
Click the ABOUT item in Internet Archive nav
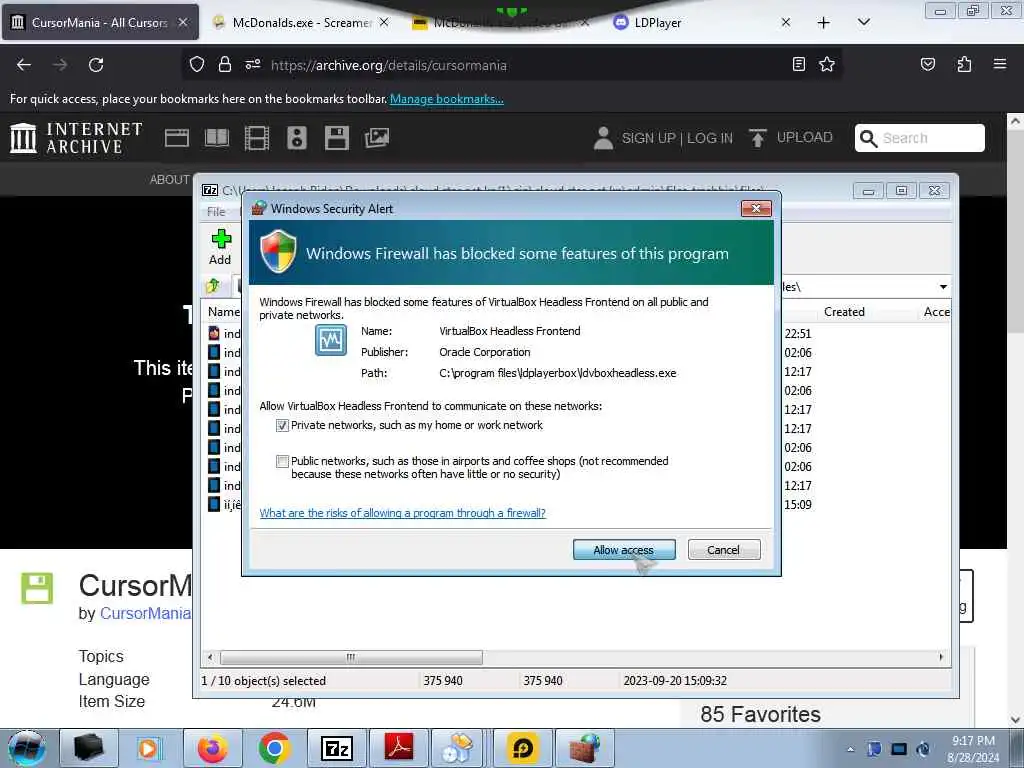pos(169,180)
